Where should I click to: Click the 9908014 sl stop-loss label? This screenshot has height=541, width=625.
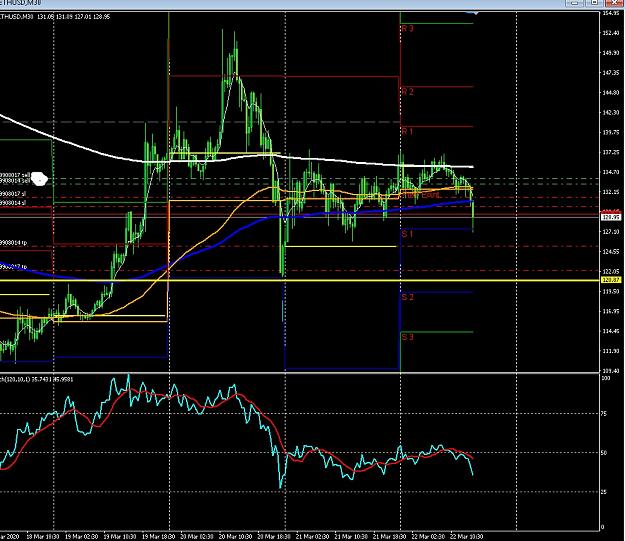(13, 203)
